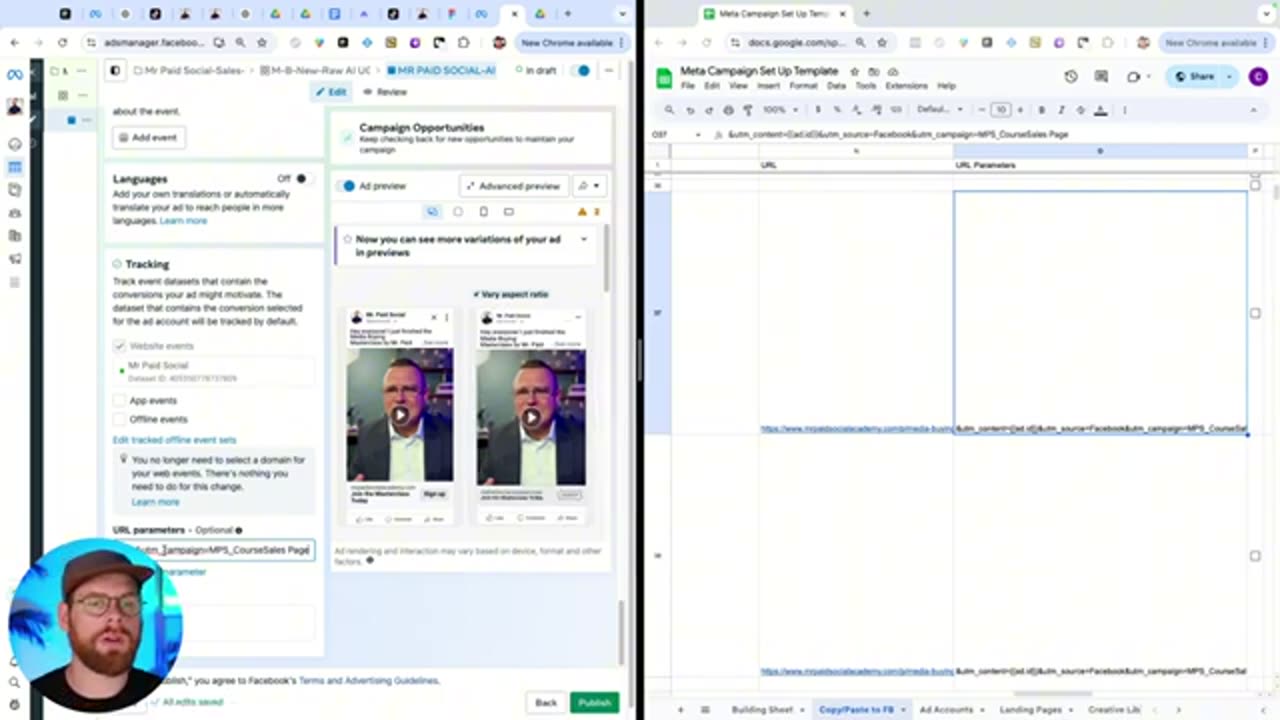Click the warning triangle icon in ad preview
This screenshot has height=720, width=1280.
pyautogui.click(x=582, y=212)
